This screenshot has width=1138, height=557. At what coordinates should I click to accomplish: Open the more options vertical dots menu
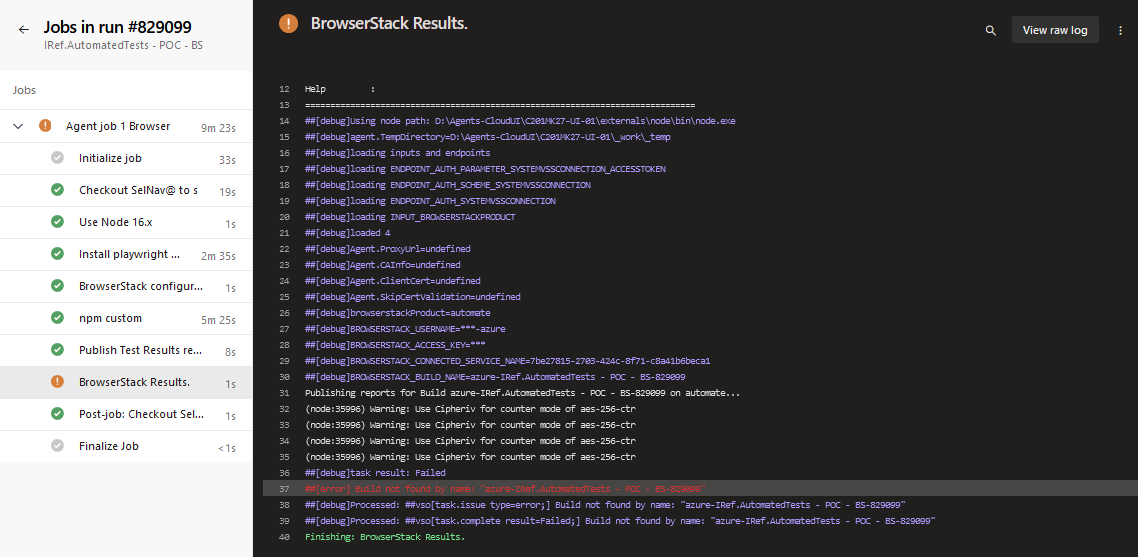[x=1120, y=30]
